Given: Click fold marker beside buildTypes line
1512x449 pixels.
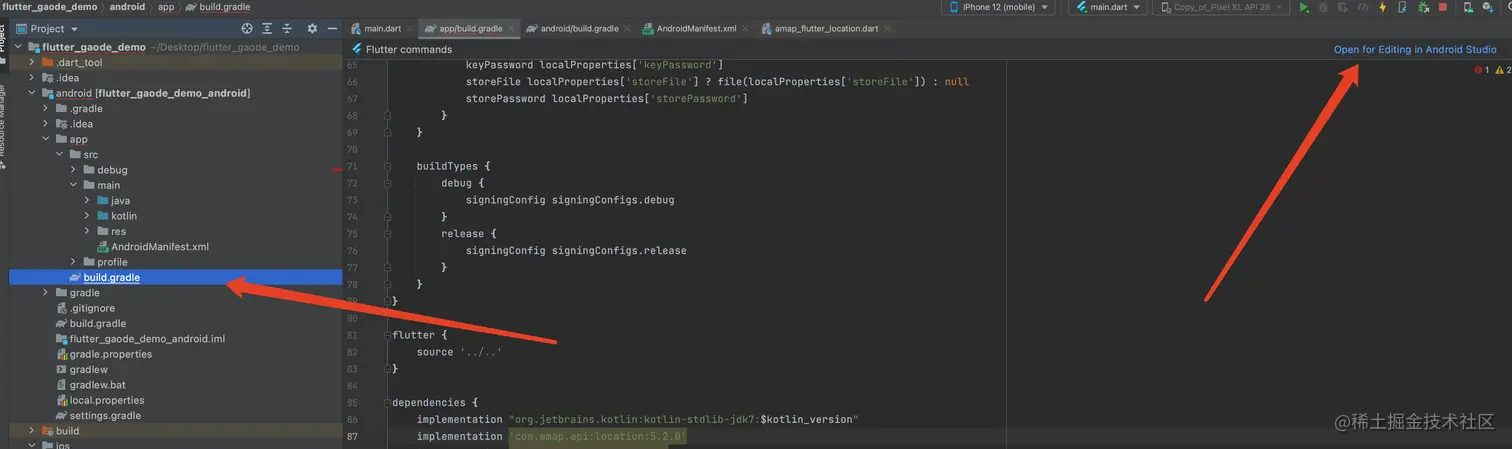Looking at the screenshot, I should [388, 166].
